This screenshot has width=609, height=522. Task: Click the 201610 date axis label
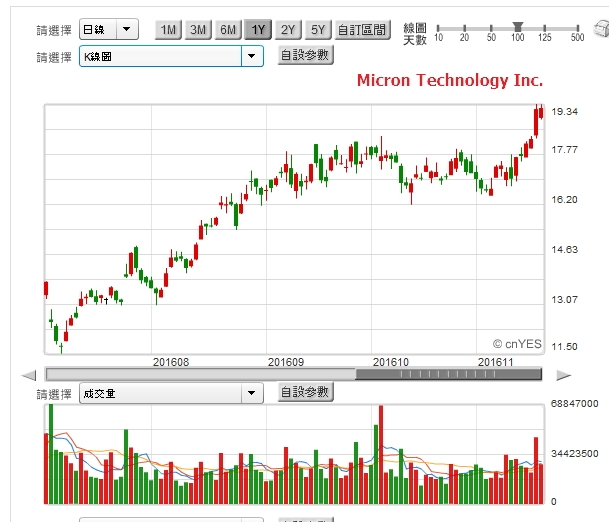coord(391,362)
